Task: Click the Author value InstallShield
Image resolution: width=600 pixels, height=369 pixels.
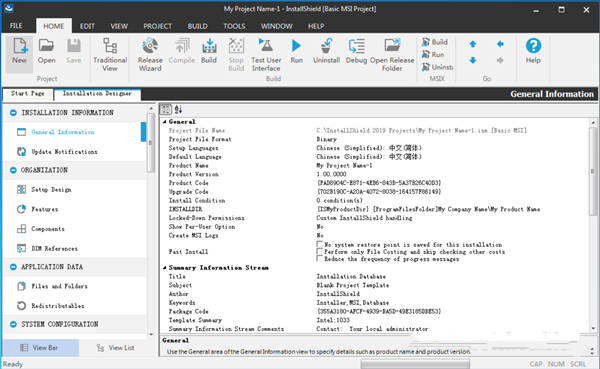Action: (x=338, y=294)
